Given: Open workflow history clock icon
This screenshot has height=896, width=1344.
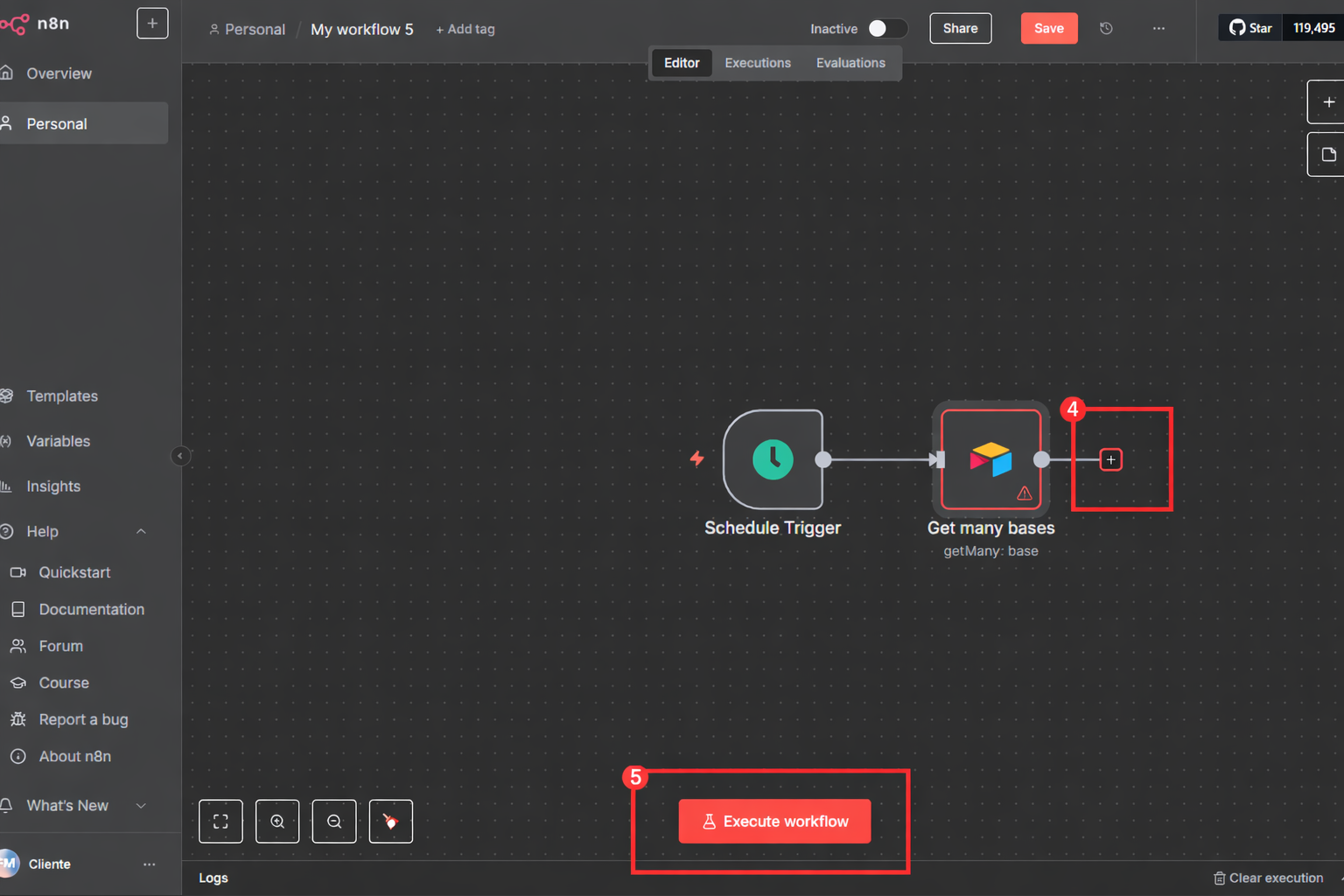Looking at the screenshot, I should 1106,29.
